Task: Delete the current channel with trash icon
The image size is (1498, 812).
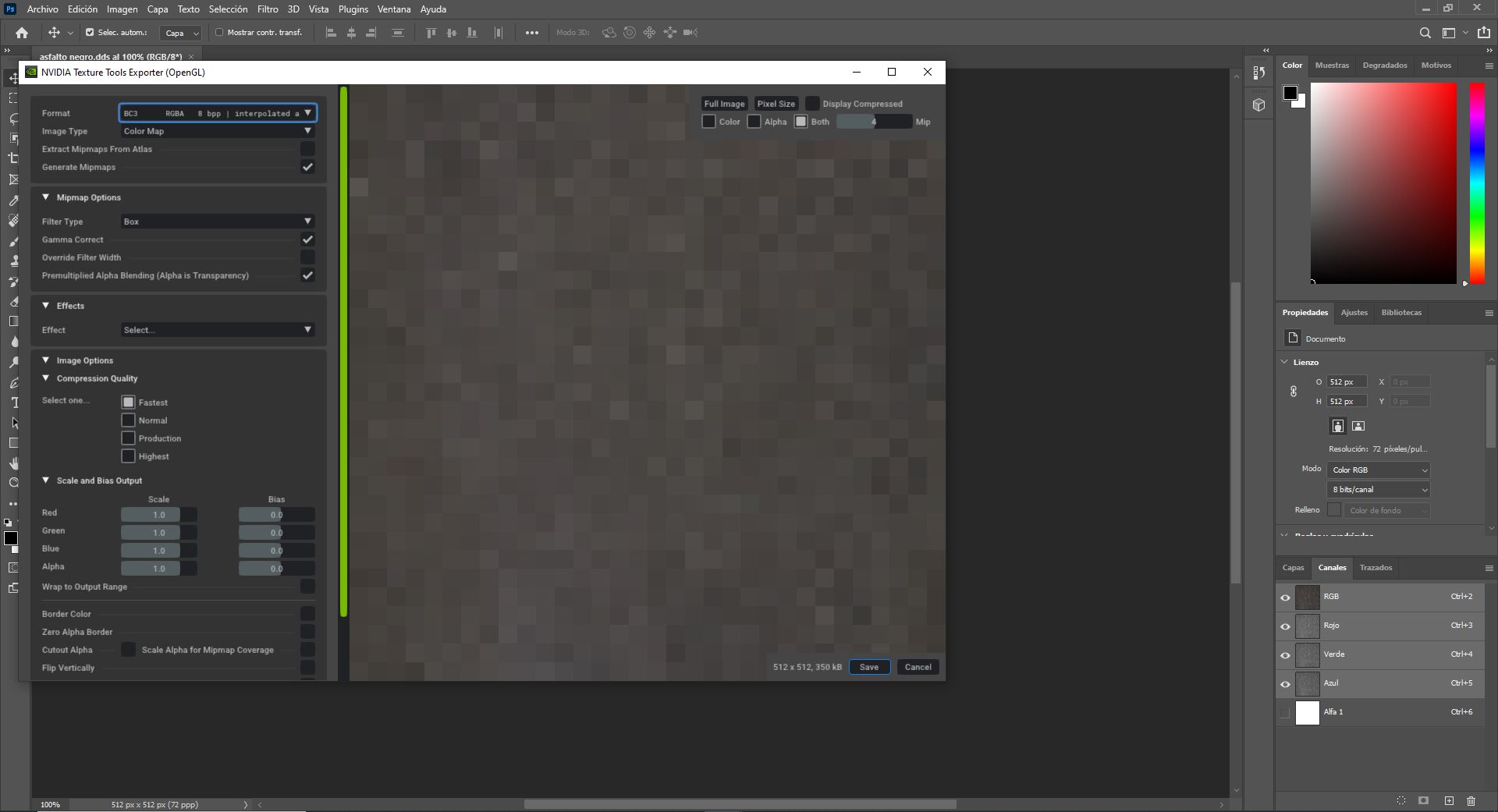Action: (1471, 801)
